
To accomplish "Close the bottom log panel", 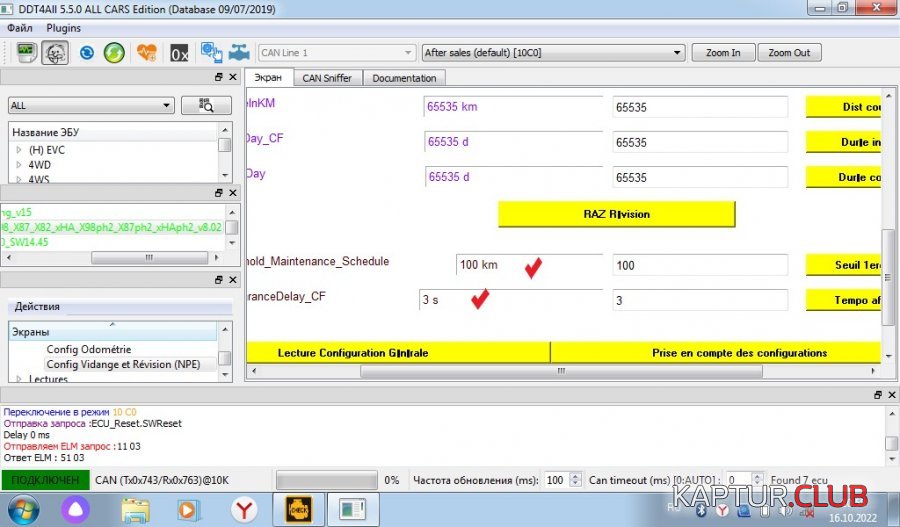I will click(x=891, y=395).
